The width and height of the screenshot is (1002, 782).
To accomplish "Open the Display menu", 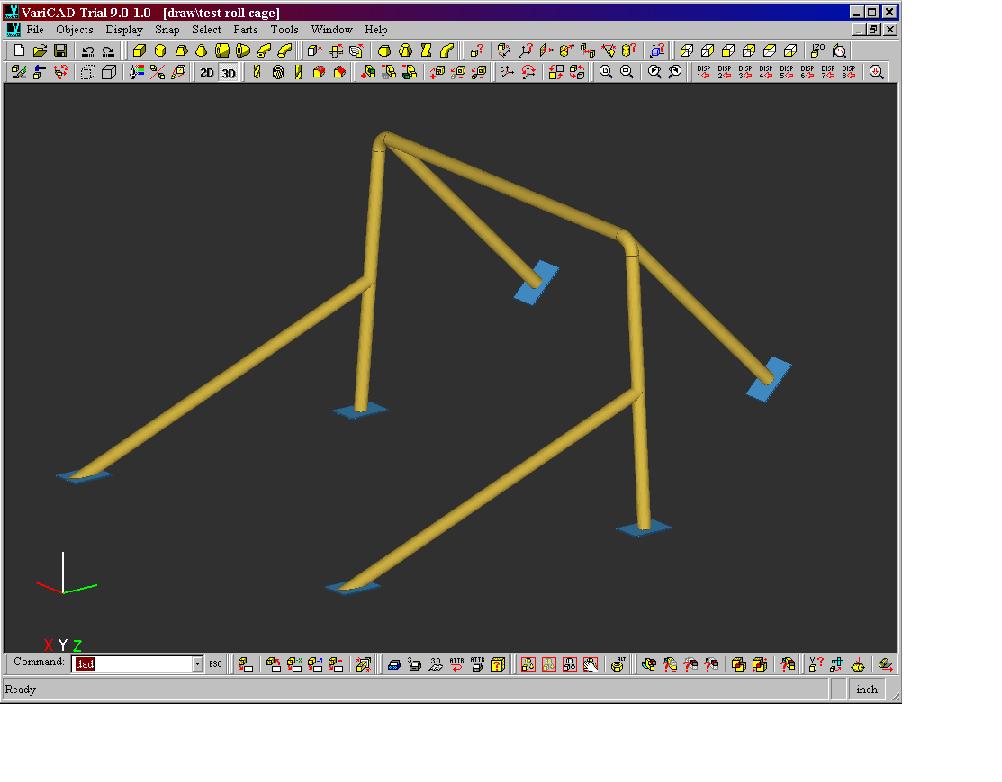I will click(124, 29).
